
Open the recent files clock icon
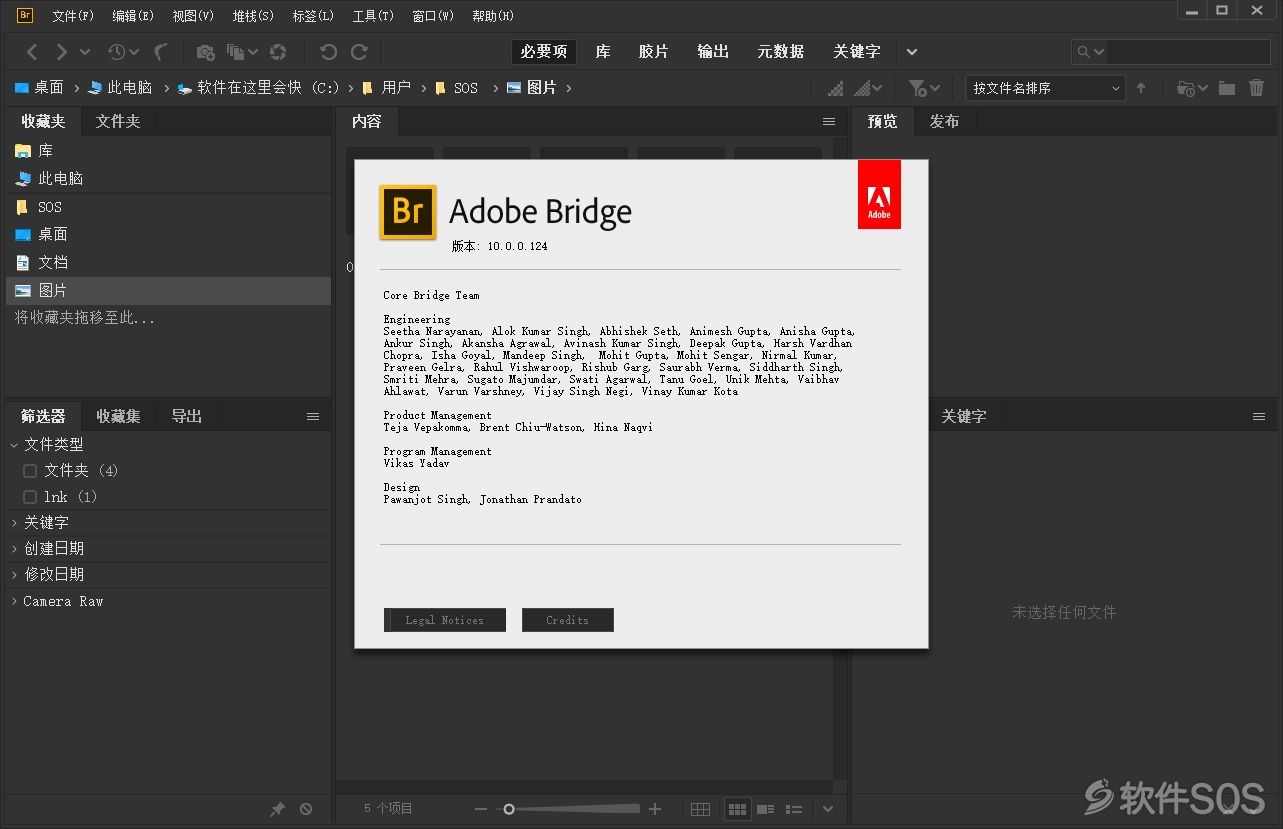click(116, 52)
